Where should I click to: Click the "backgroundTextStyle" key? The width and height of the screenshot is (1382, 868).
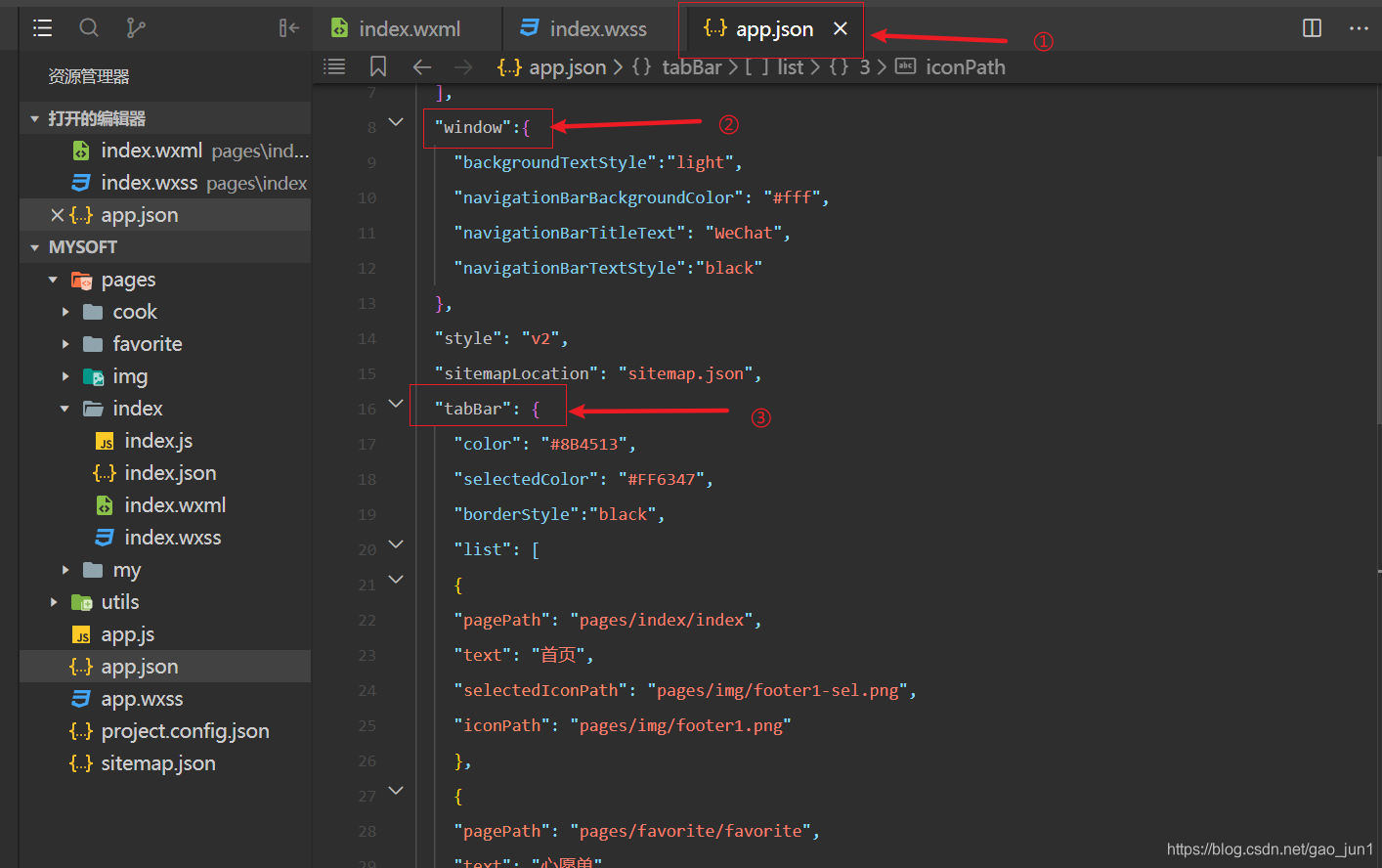tap(554, 162)
